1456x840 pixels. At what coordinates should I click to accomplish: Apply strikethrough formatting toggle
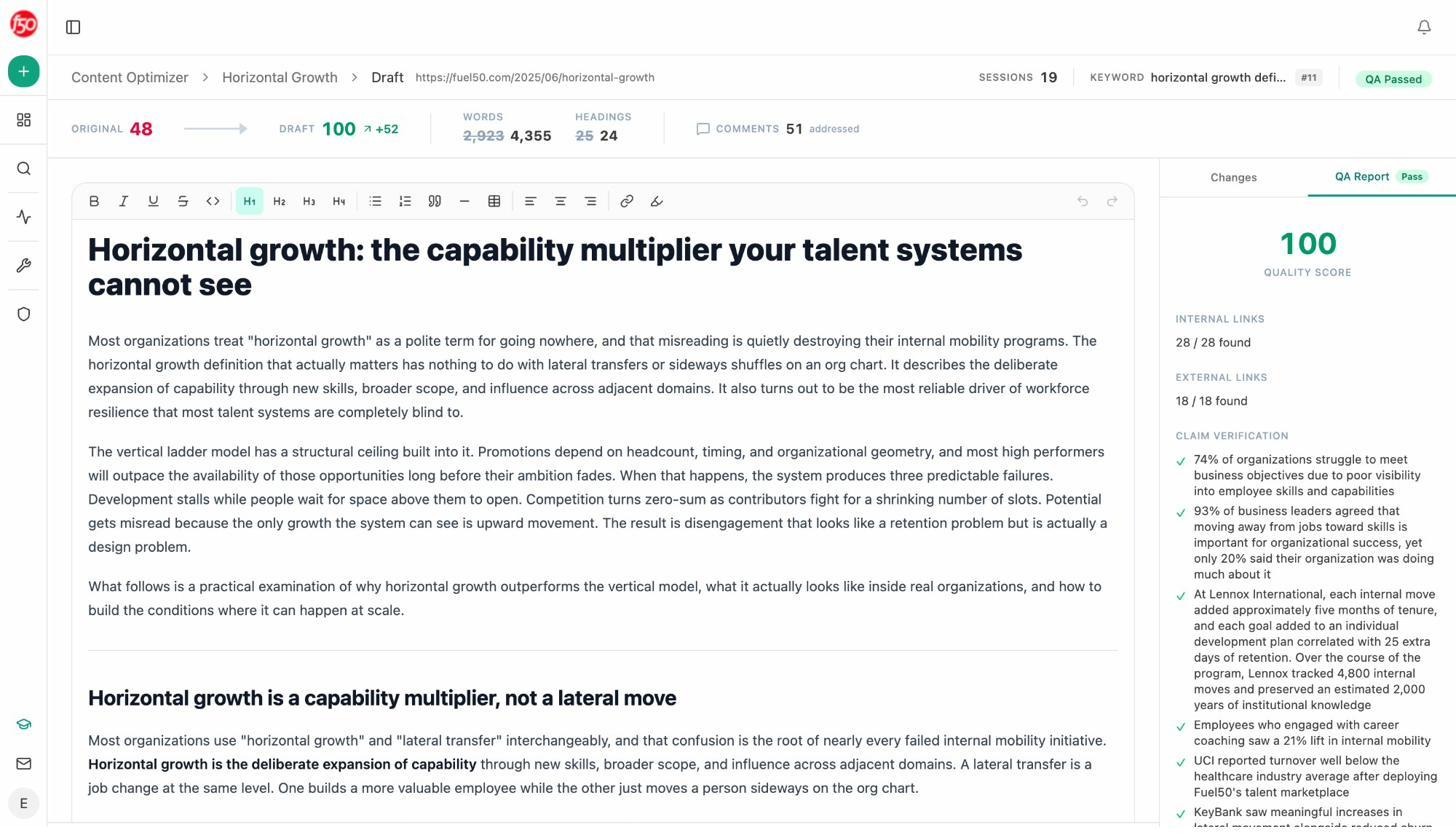(183, 201)
